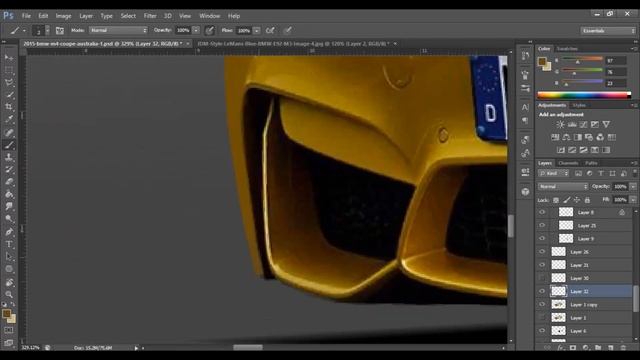Click the Layers panel vertical scrollbar
This screenshot has height=360, width=640.
point(635,298)
